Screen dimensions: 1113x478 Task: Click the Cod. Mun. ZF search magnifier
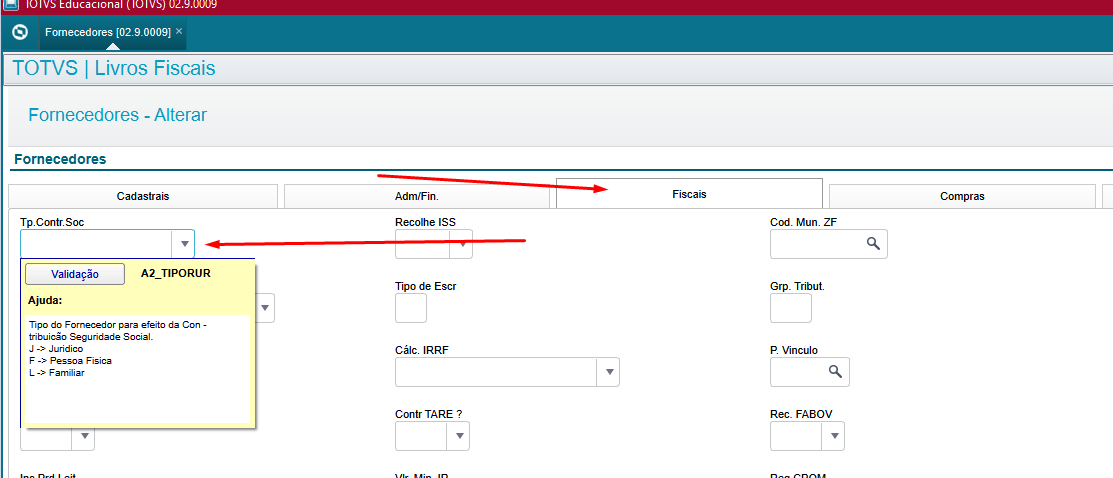[x=873, y=244]
